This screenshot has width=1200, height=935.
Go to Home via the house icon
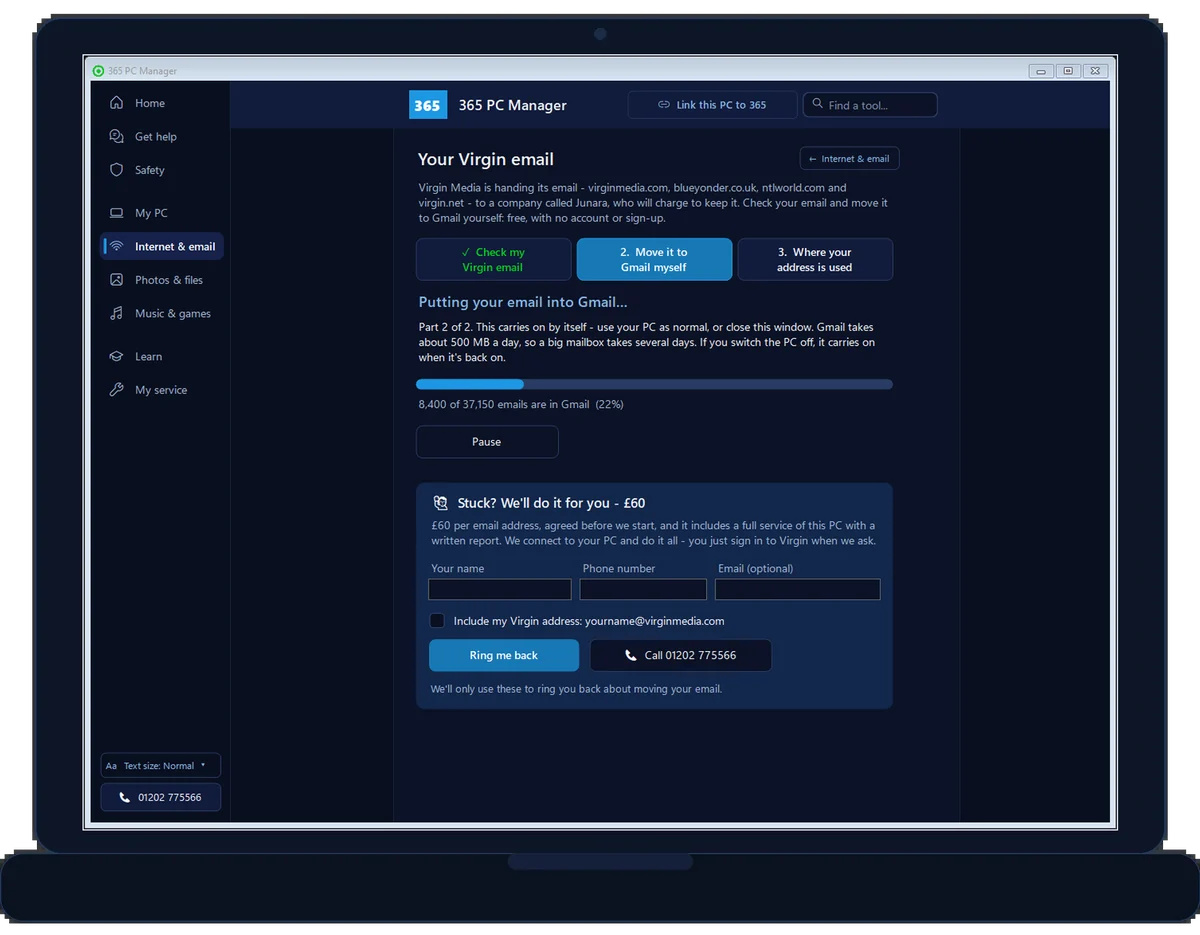tap(117, 103)
